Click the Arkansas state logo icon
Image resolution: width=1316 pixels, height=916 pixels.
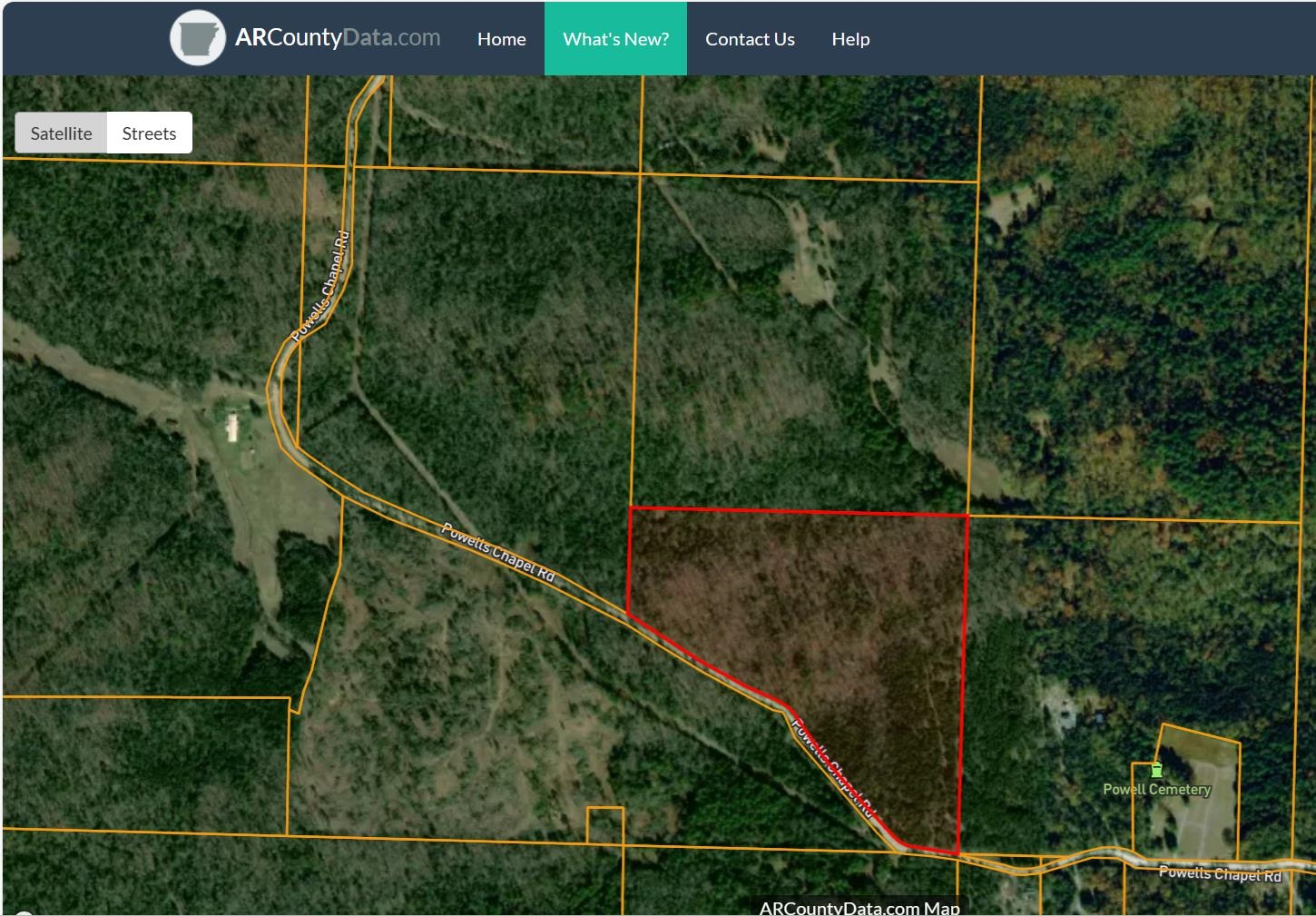tap(197, 38)
